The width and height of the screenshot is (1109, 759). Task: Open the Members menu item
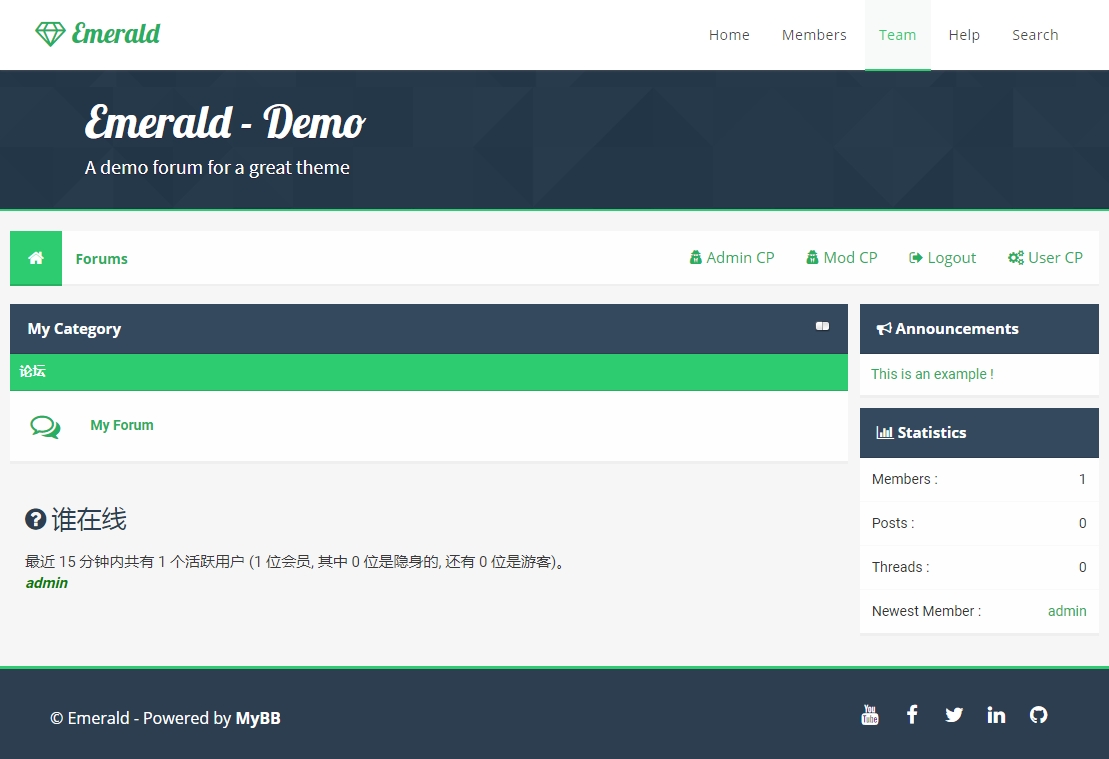pyautogui.click(x=814, y=35)
